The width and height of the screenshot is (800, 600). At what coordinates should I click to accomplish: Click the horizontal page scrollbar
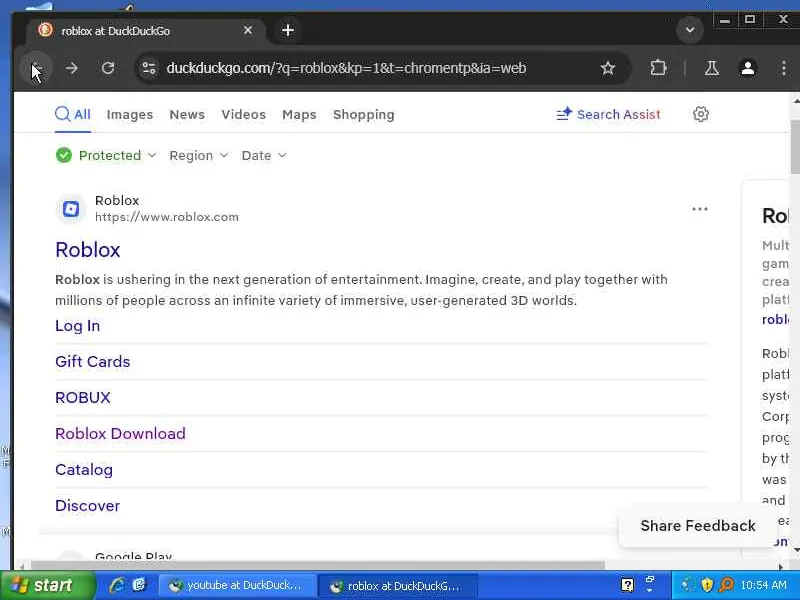317,565
